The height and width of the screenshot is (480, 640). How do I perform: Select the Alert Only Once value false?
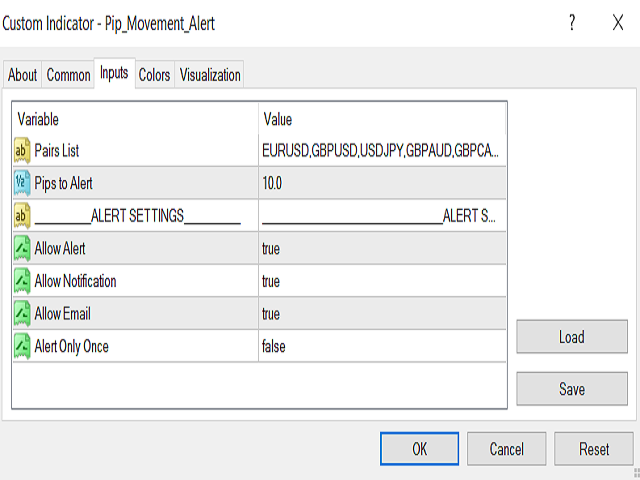(382, 347)
